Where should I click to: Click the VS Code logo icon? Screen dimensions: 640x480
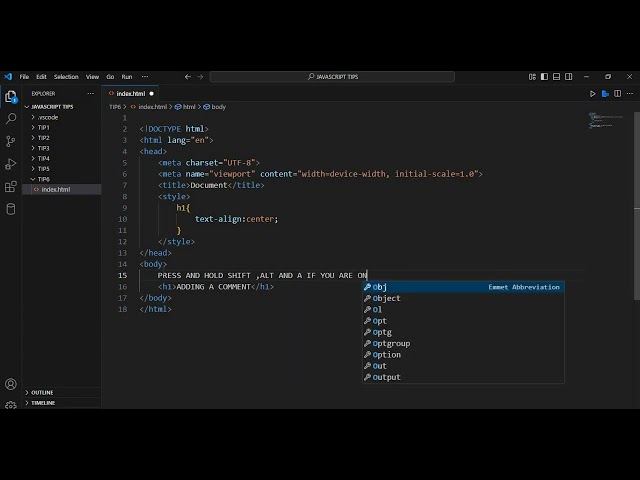point(8,76)
